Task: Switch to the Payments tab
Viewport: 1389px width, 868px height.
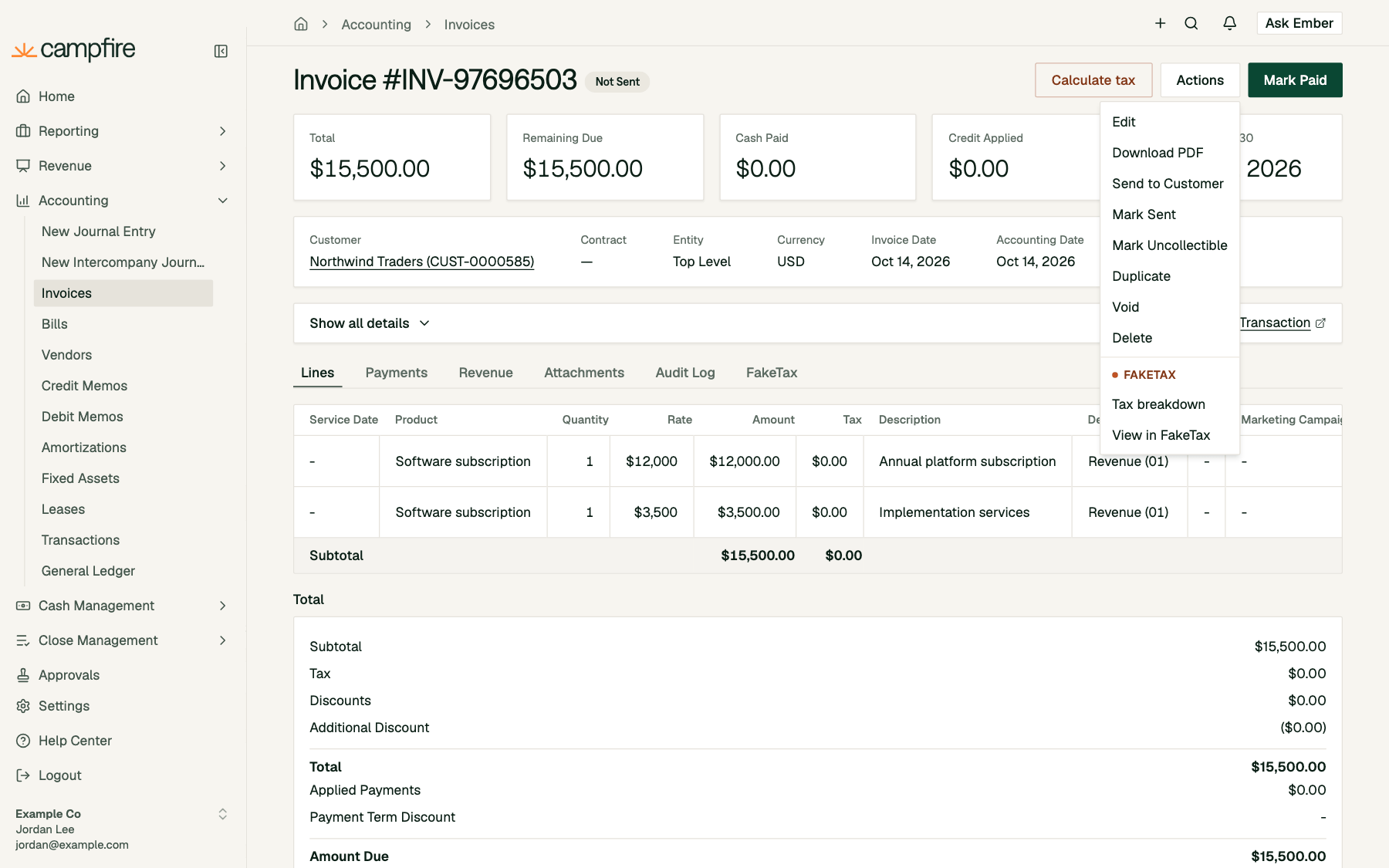Action: coord(396,373)
